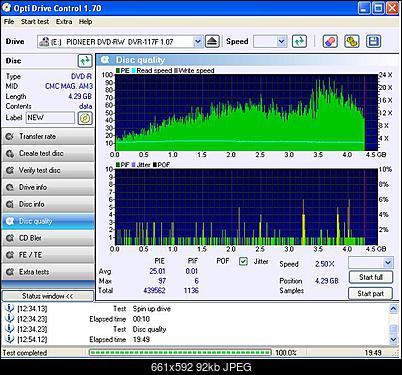Click the eraser icon in the toolbar

pyautogui.click(x=330, y=42)
